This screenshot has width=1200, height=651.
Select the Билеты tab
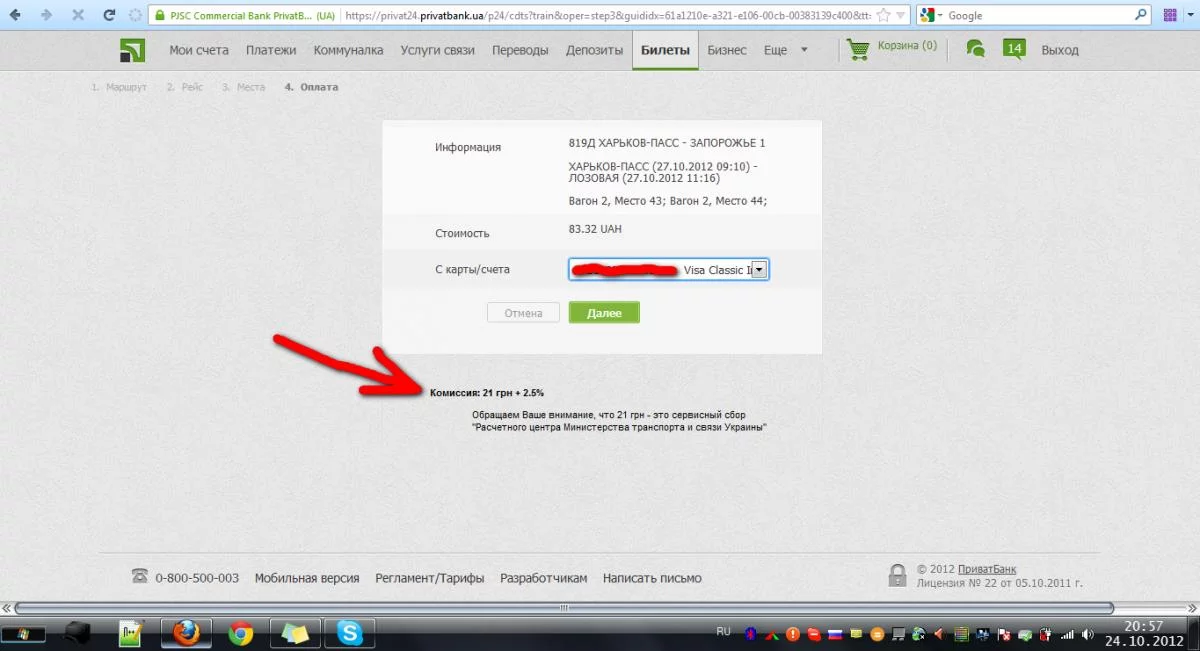[x=665, y=50]
